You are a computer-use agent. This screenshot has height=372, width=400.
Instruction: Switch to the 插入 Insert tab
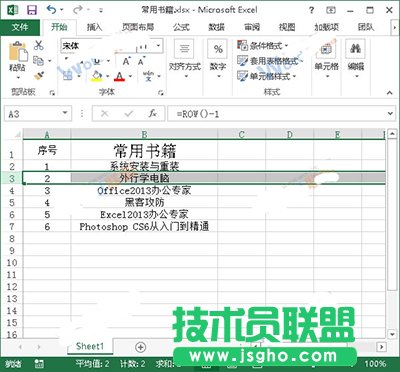tap(94, 27)
